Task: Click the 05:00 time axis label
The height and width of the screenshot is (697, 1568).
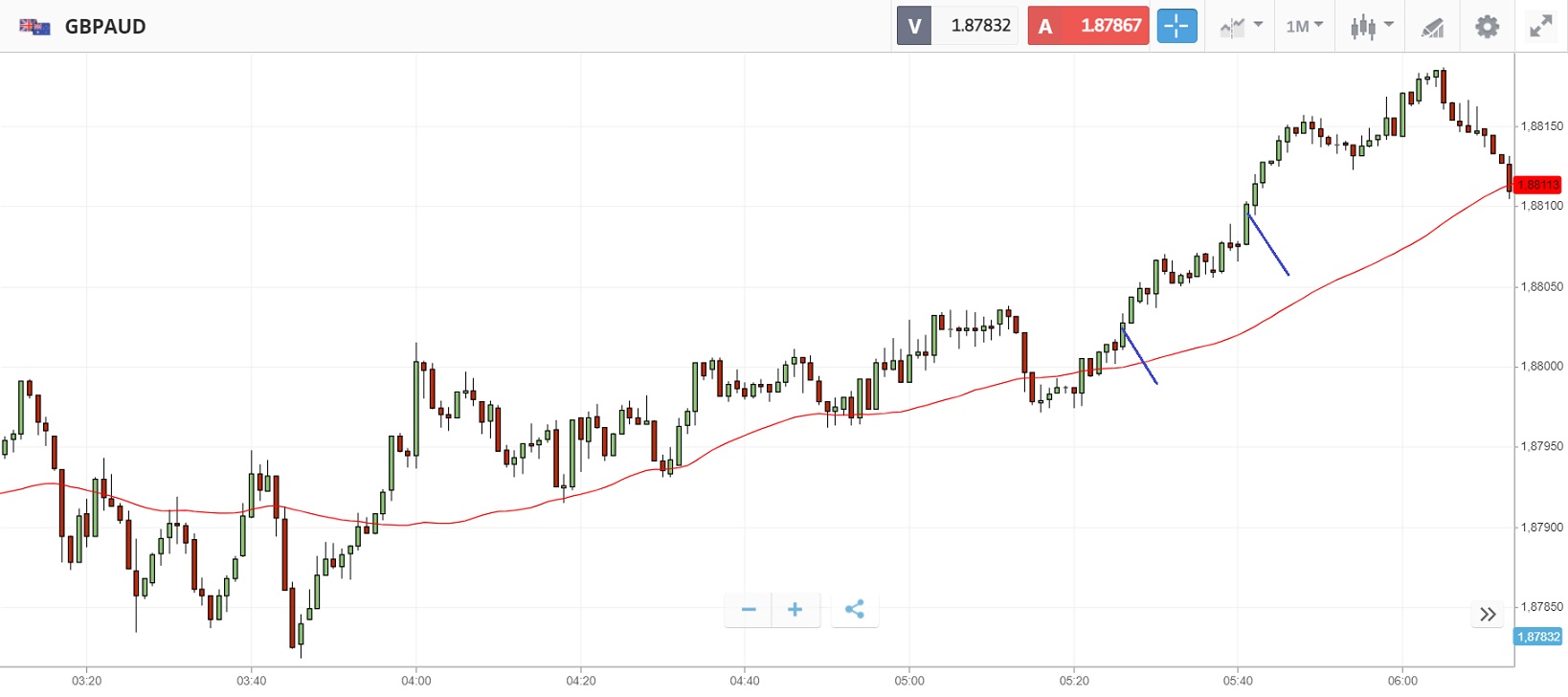Action: tap(909, 681)
